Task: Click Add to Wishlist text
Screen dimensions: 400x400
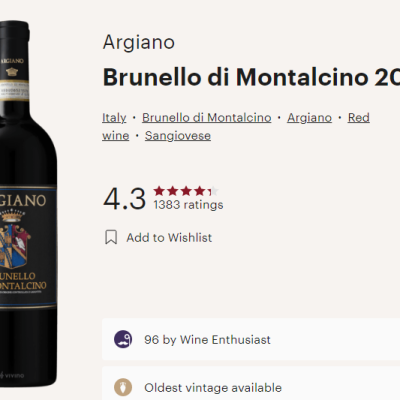Action: 169,238
